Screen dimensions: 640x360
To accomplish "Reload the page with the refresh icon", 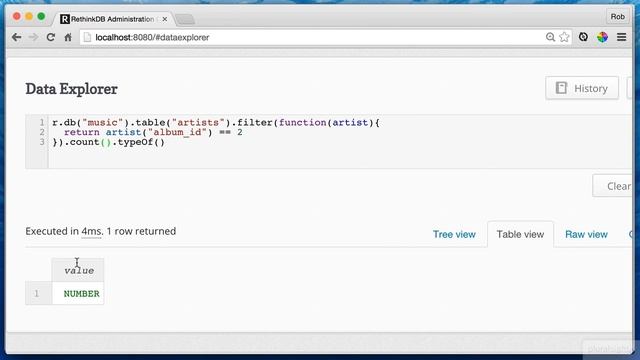I will point(51,37).
